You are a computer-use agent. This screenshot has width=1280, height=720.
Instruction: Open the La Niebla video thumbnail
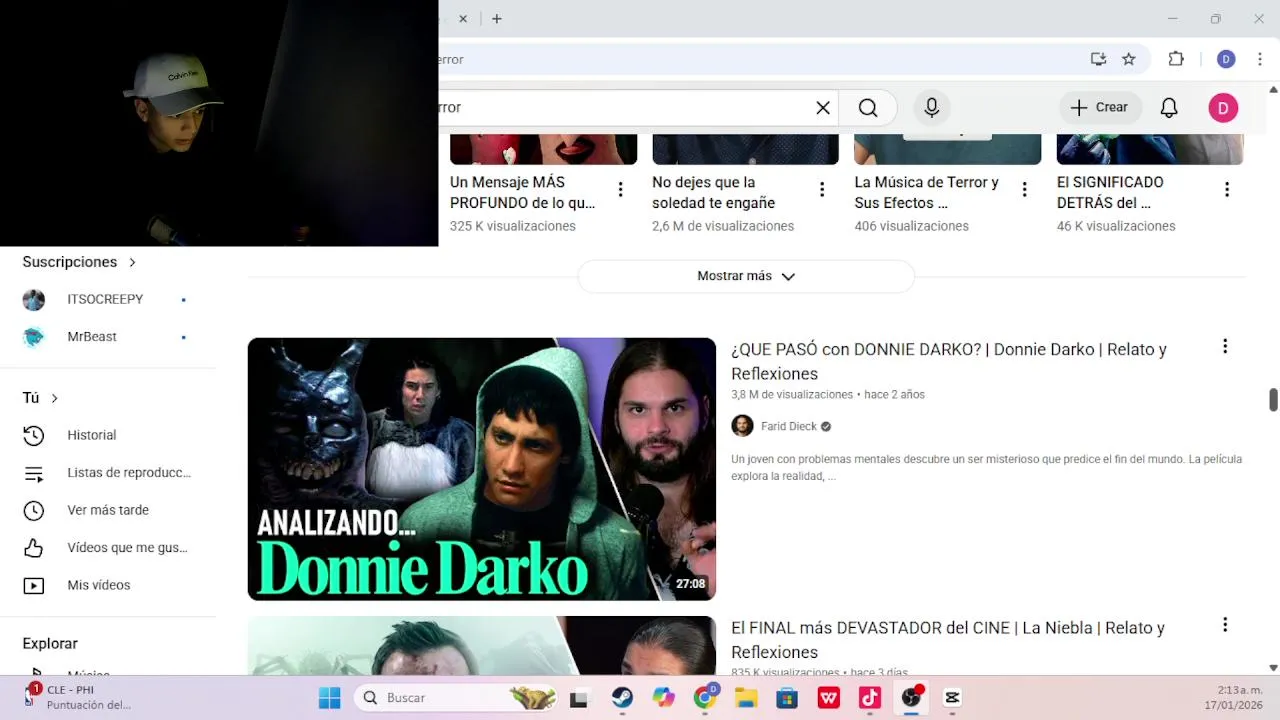pos(482,645)
